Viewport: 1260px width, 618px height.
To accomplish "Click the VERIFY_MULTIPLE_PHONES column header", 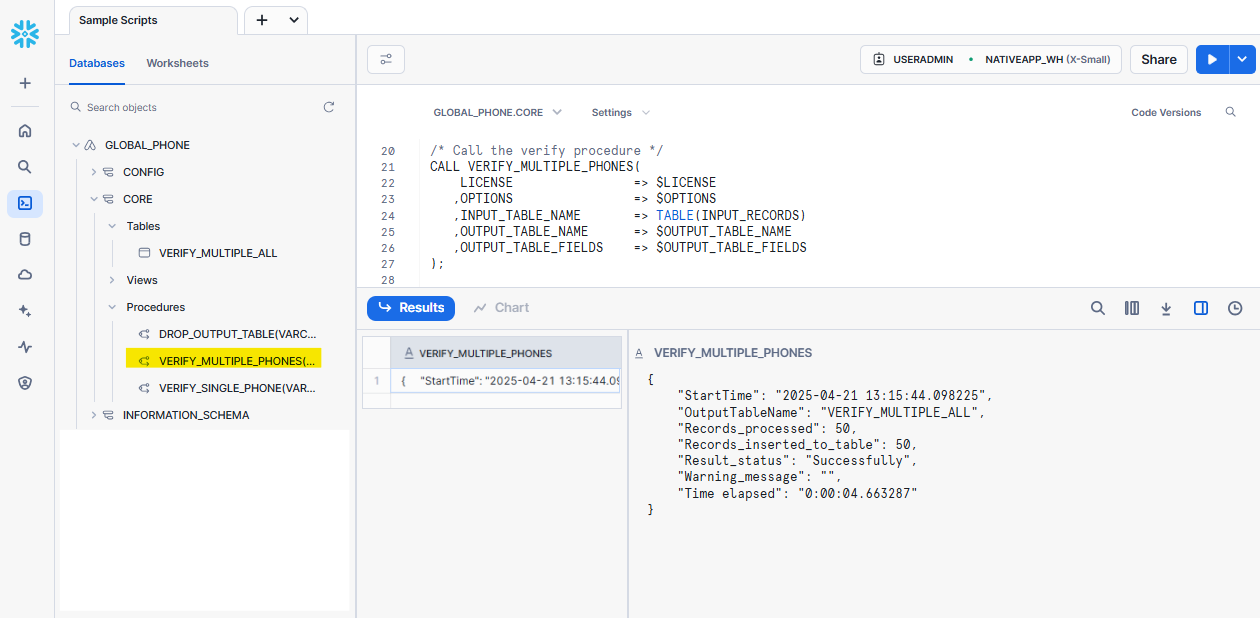I will (x=506, y=353).
